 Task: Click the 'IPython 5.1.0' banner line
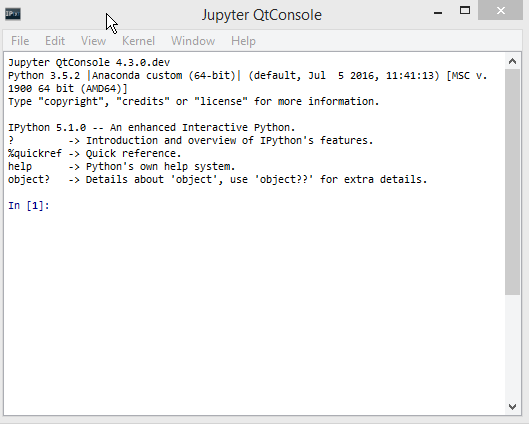pyautogui.click(x=151, y=128)
